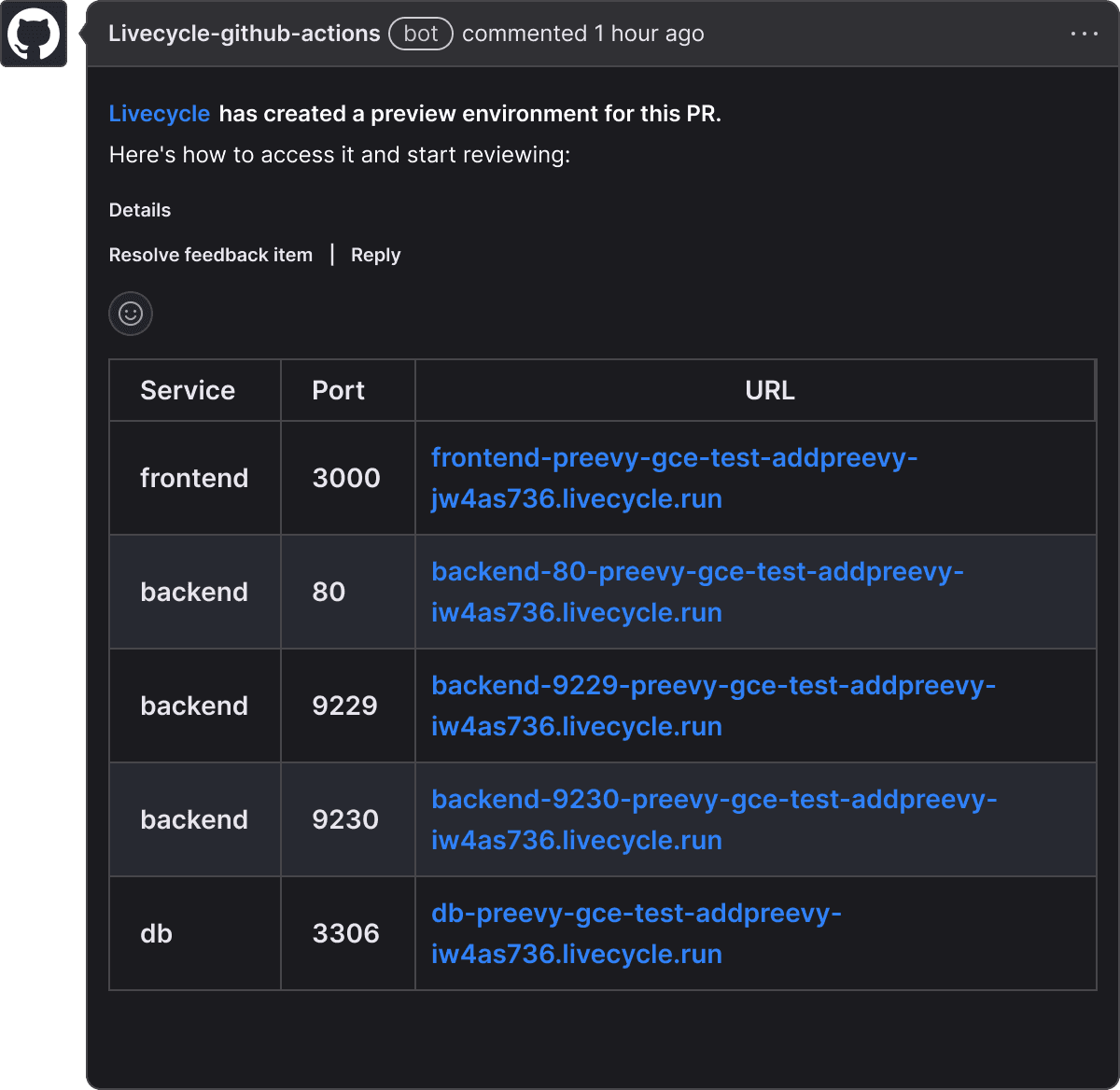The width and height of the screenshot is (1120, 1090).
Task: Click the bot badge label
Action: [421, 34]
